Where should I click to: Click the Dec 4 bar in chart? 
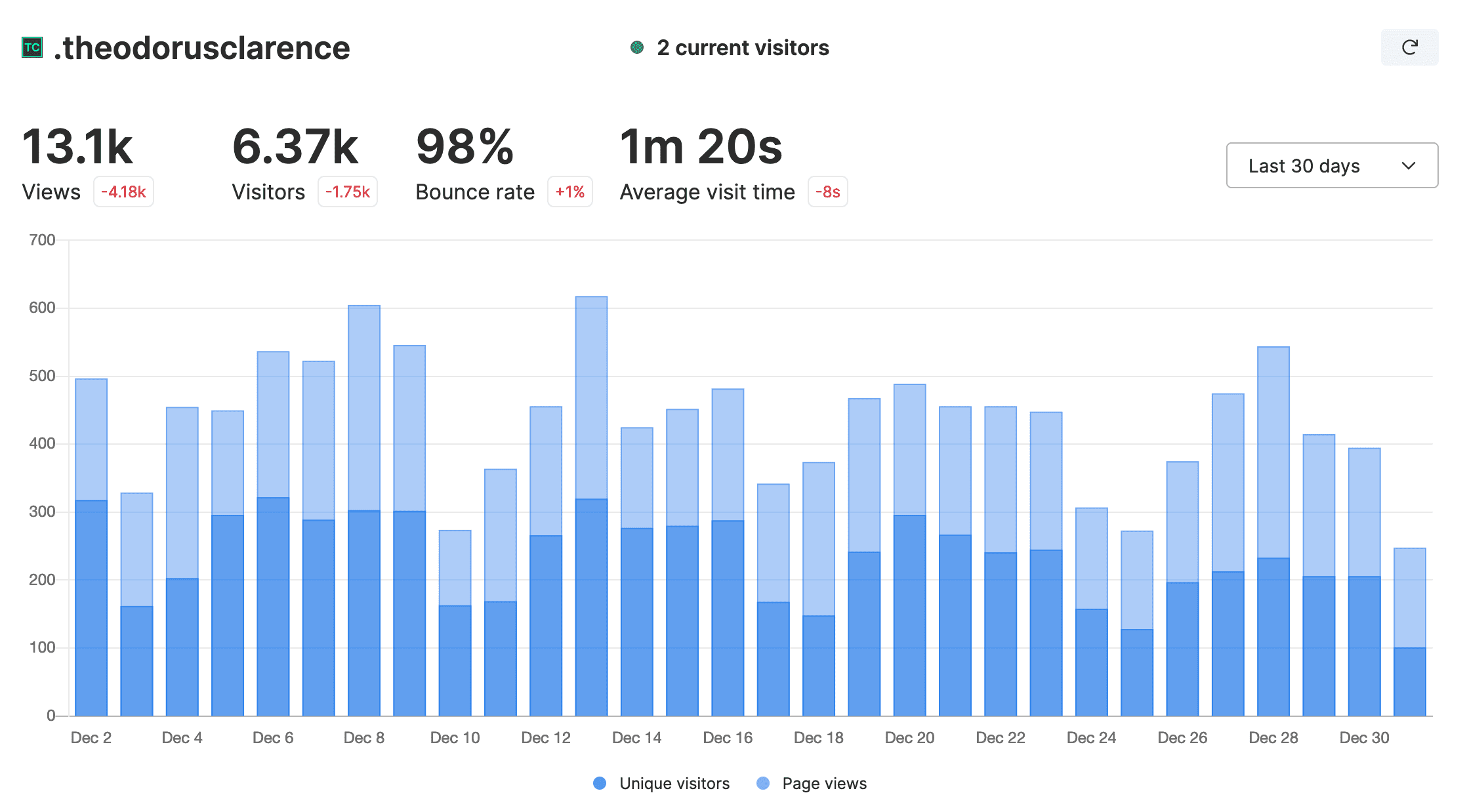tap(182, 561)
